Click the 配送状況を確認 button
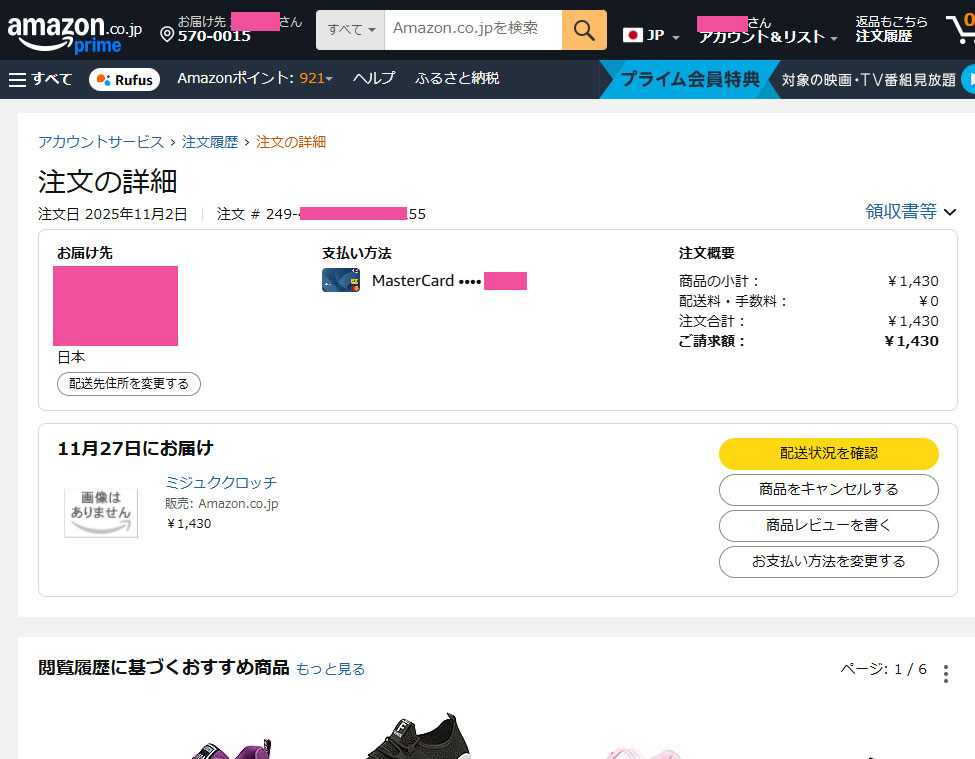Screen dimensions: 975x759 (x=828, y=453)
